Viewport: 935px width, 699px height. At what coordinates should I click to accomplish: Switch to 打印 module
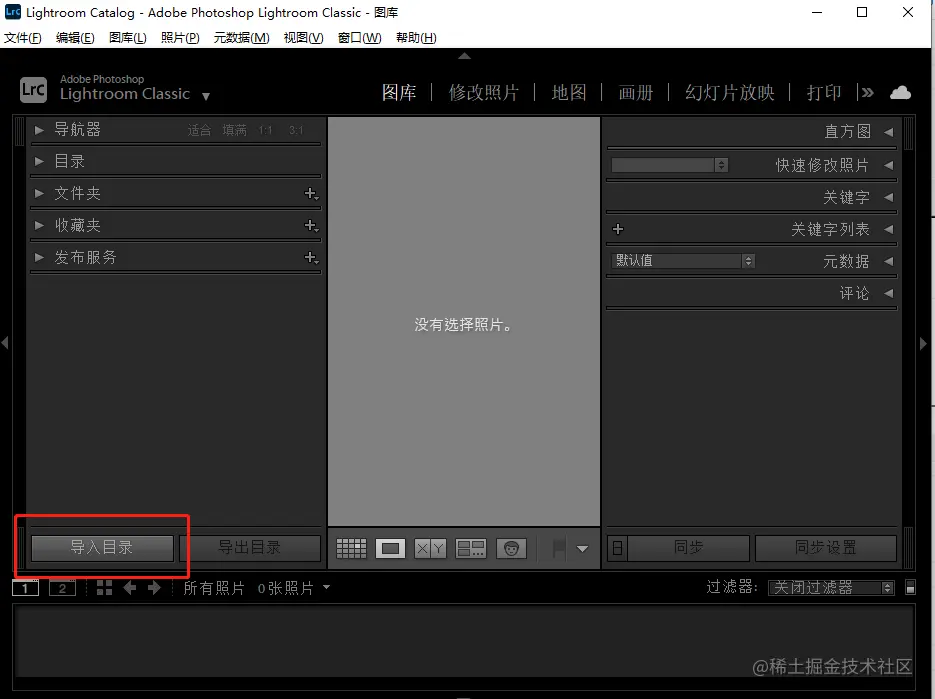click(823, 92)
